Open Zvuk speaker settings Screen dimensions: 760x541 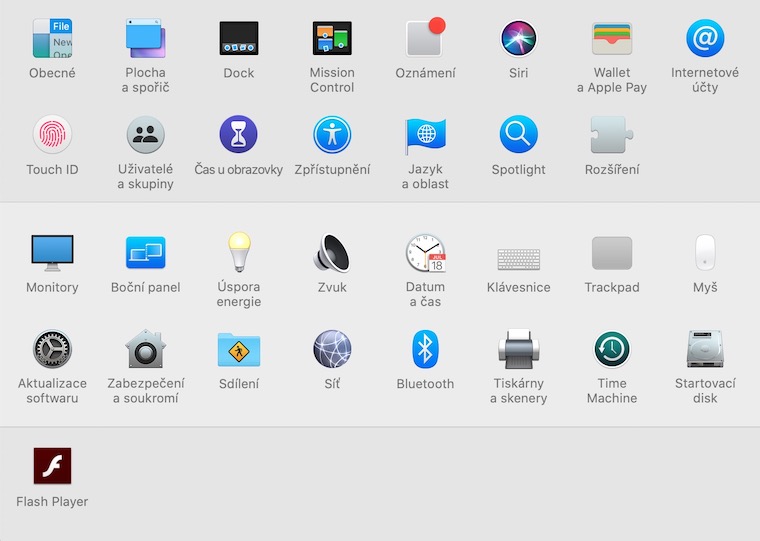point(332,253)
